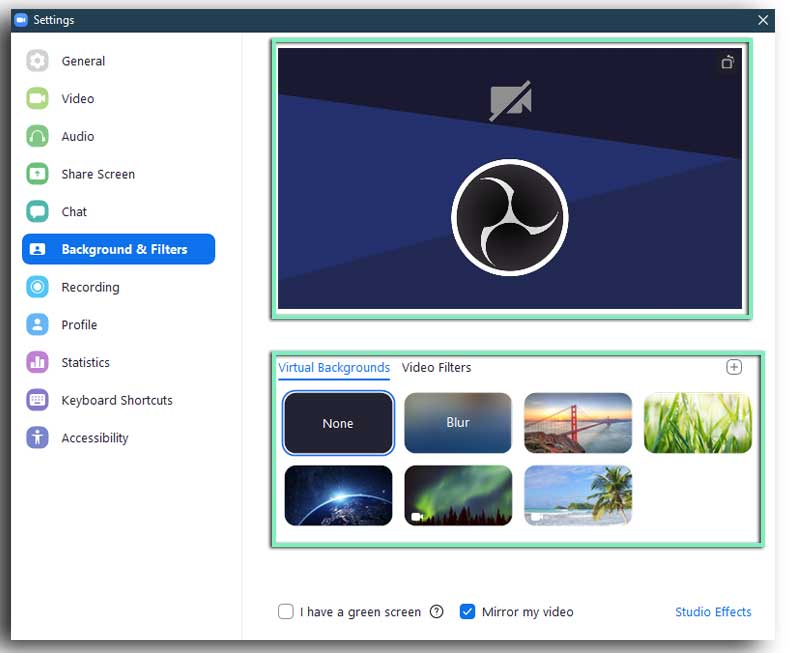The image size is (790, 653).
Task: Click the Statistics bar chart icon
Action: pos(37,362)
